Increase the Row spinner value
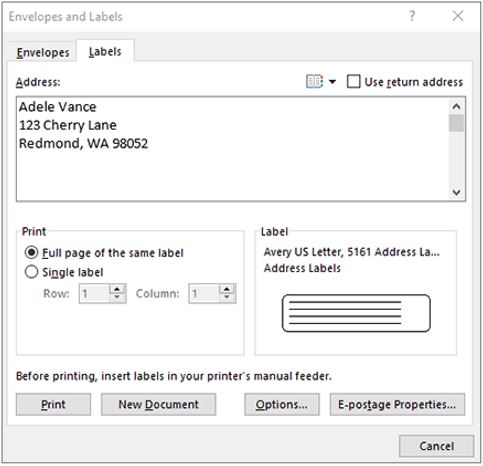 tap(117, 289)
